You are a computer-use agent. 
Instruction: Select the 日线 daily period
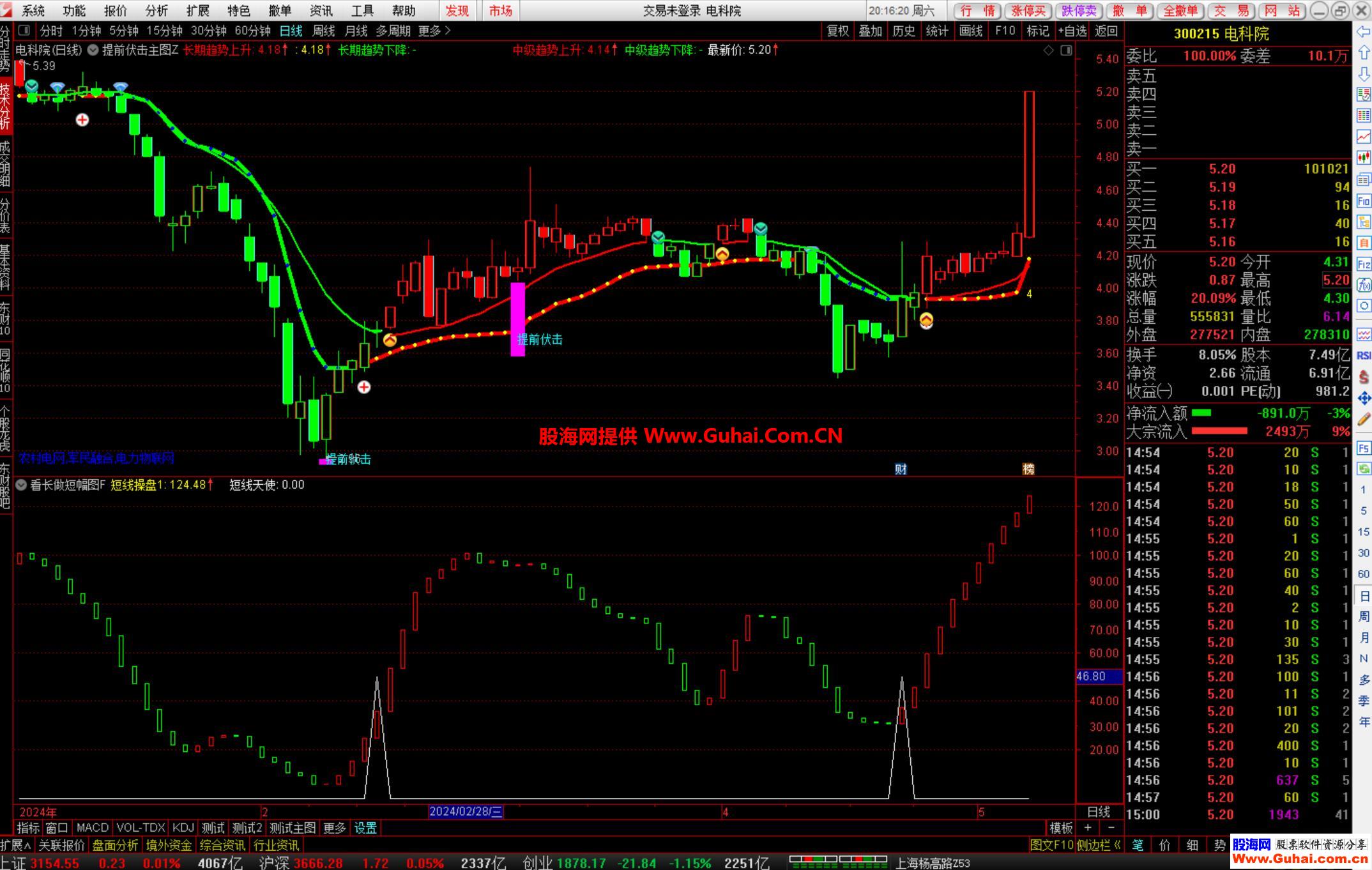(x=291, y=31)
